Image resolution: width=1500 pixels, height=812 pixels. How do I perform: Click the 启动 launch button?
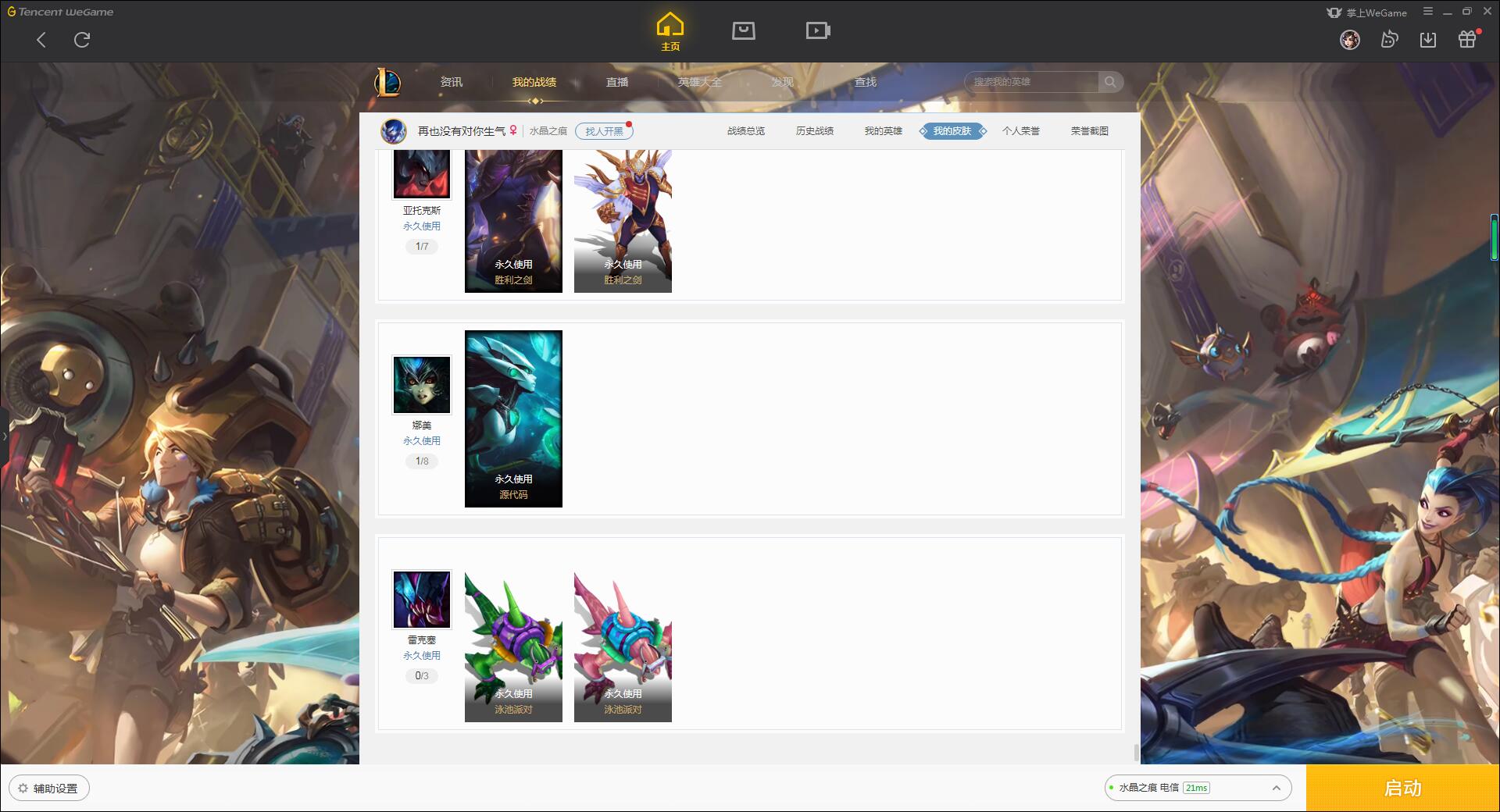pyautogui.click(x=1402, y=789)
